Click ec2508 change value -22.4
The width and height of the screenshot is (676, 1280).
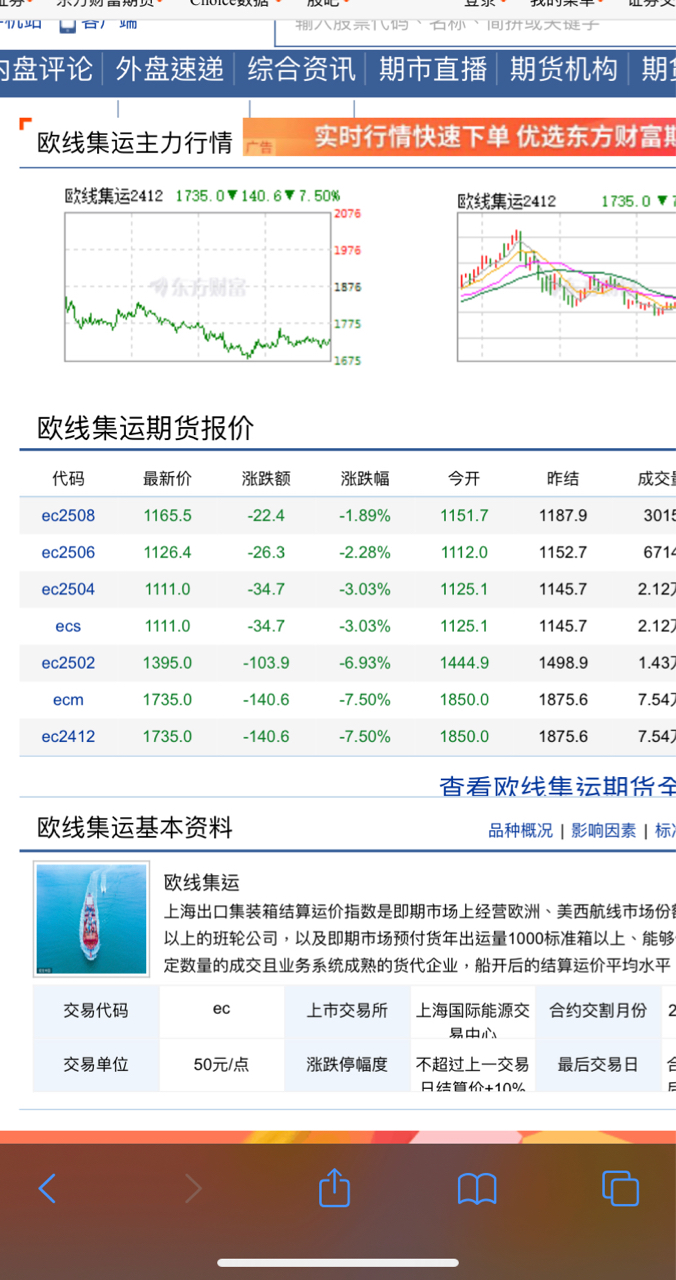point(266,516)
